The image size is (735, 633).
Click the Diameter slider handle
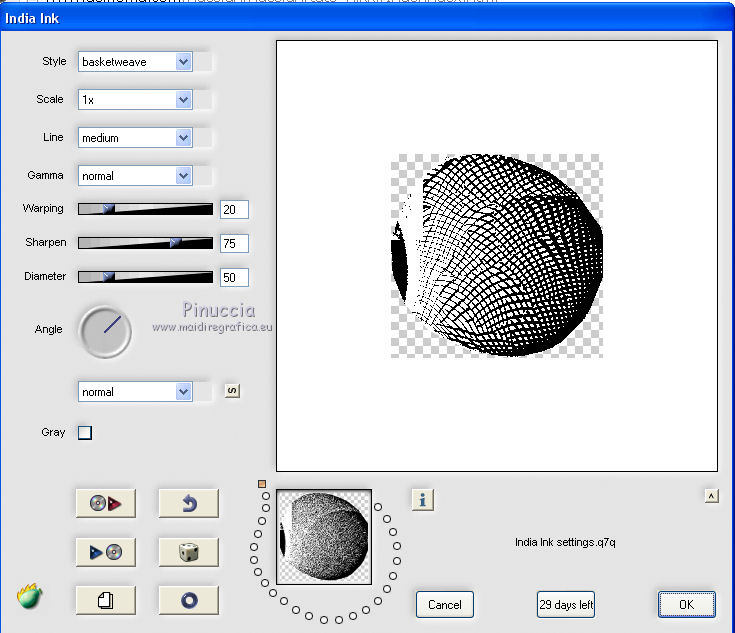pos(108,277)
